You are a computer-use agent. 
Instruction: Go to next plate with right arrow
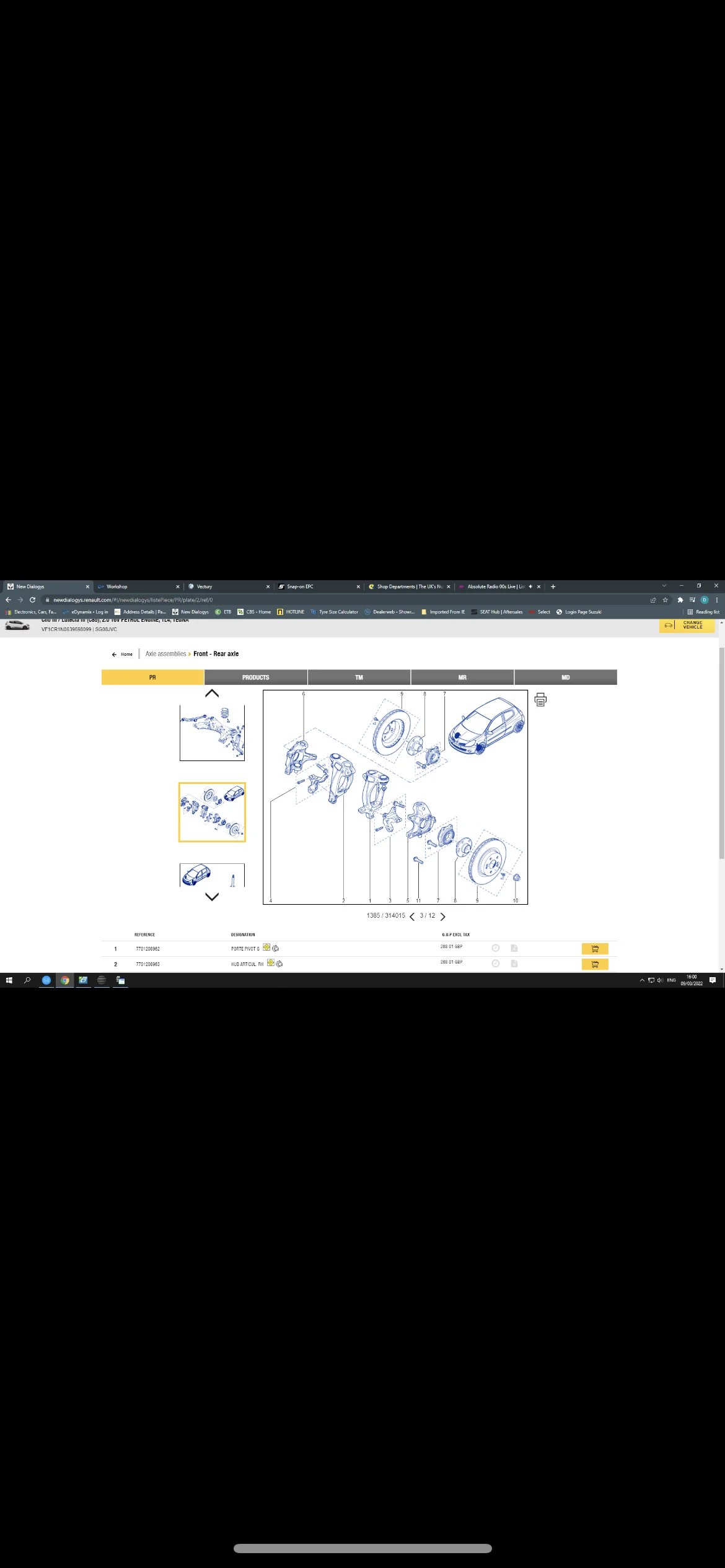click(x=443, y=917)
